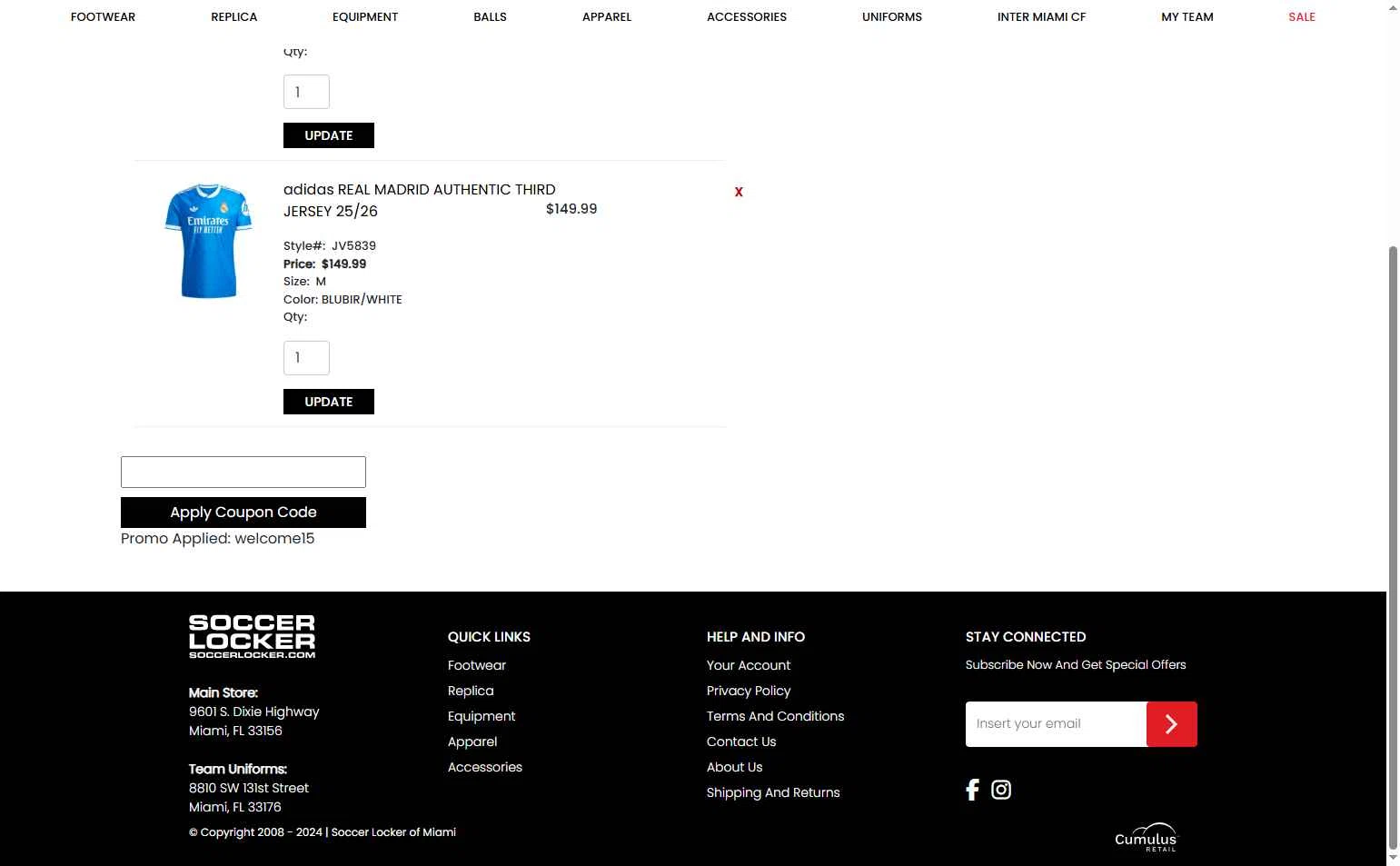Open Replica quick link in footer
The height and width of the screenshot is (866, 1400).
[x=471, y=691]
